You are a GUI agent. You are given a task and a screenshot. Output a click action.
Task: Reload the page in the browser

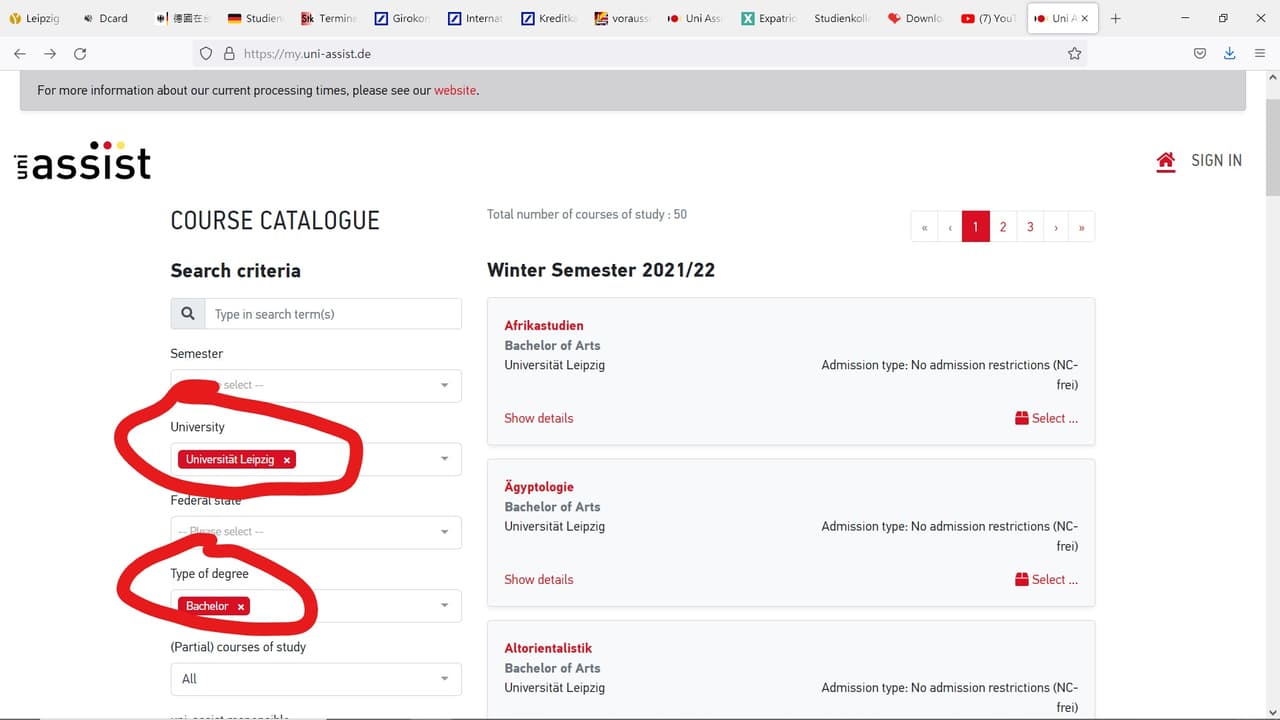(80, 54)
